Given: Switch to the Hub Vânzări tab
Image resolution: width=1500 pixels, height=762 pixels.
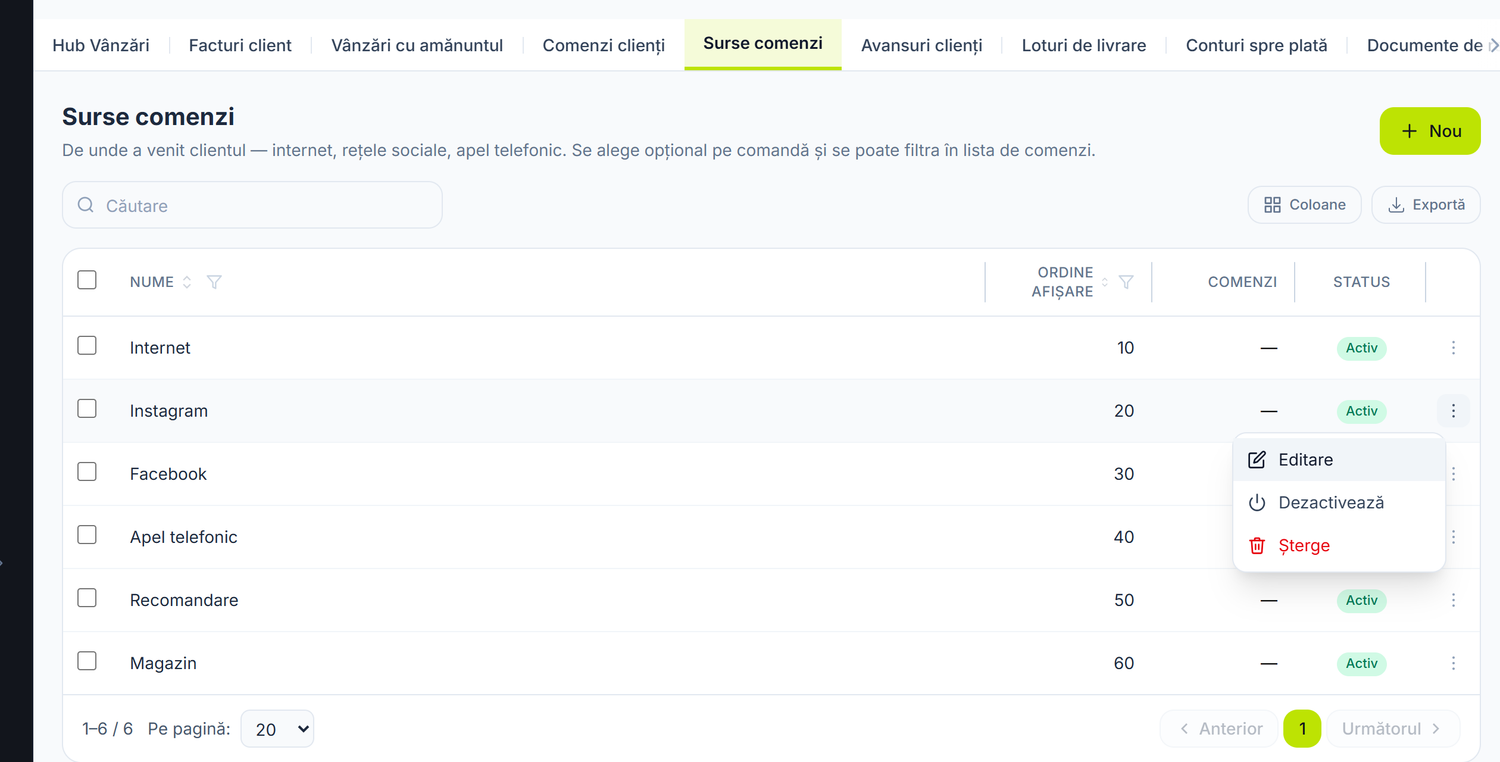Looking at the screenshot, I should pos(101,45).
